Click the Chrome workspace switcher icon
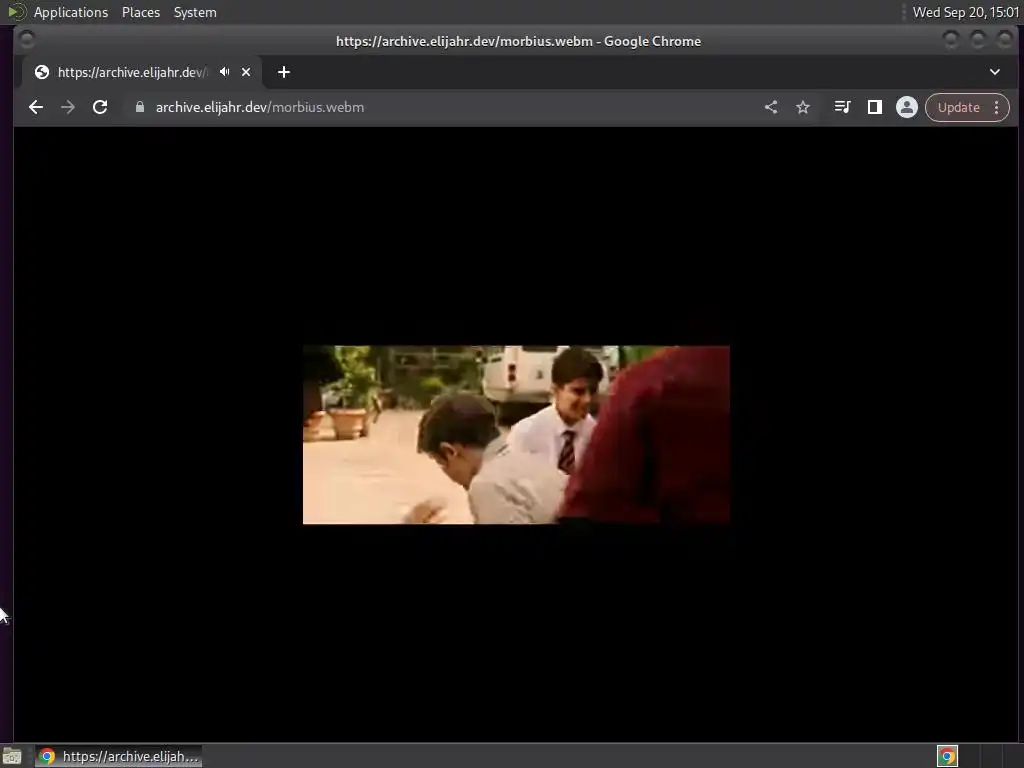Image resolution: width=1024 pixels, height=768 pixels. pos(948,756)
